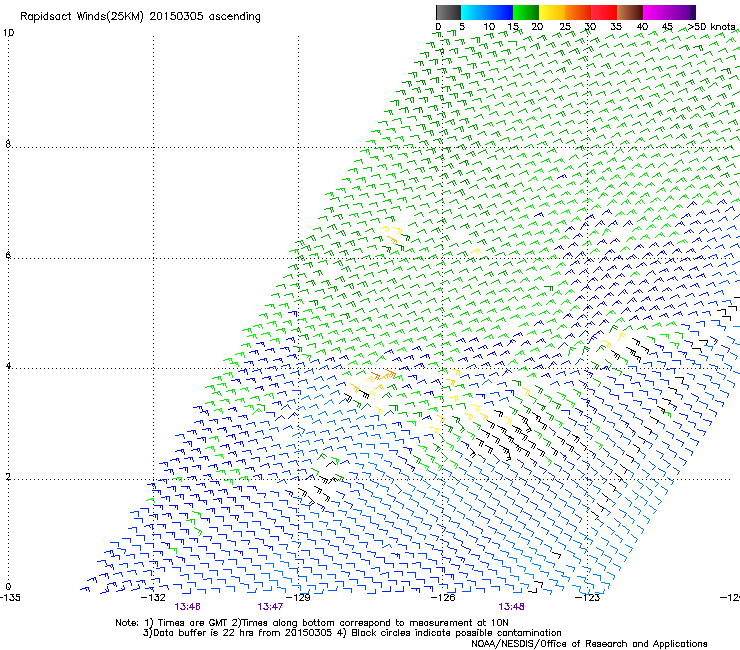The width and height of the screenshot is (740, 650).
Task: Click the longitude label "-123"
Action: [x=587, y=598]
